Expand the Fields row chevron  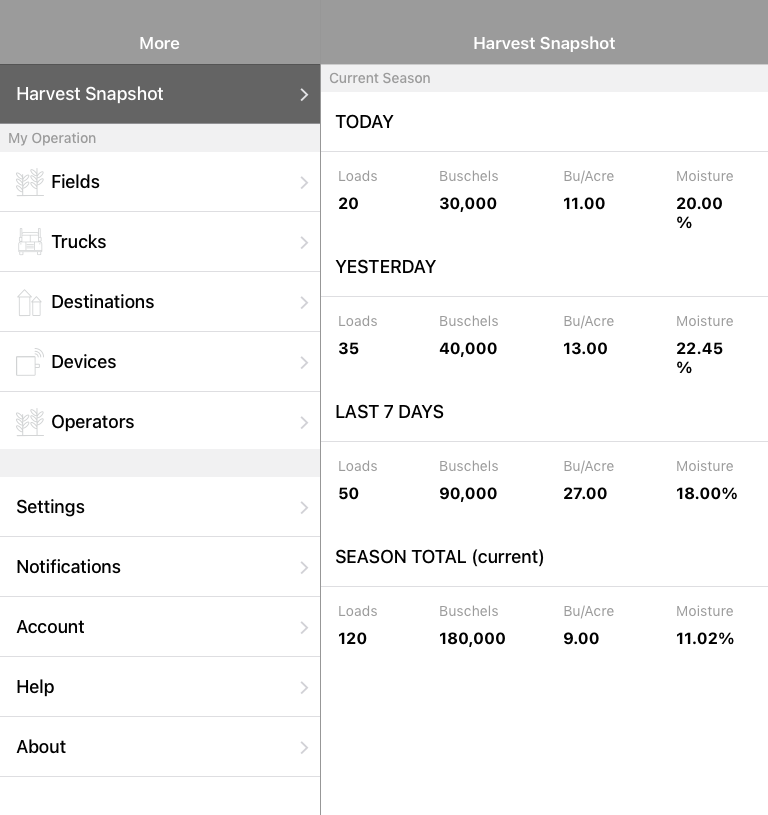[304, 182]
